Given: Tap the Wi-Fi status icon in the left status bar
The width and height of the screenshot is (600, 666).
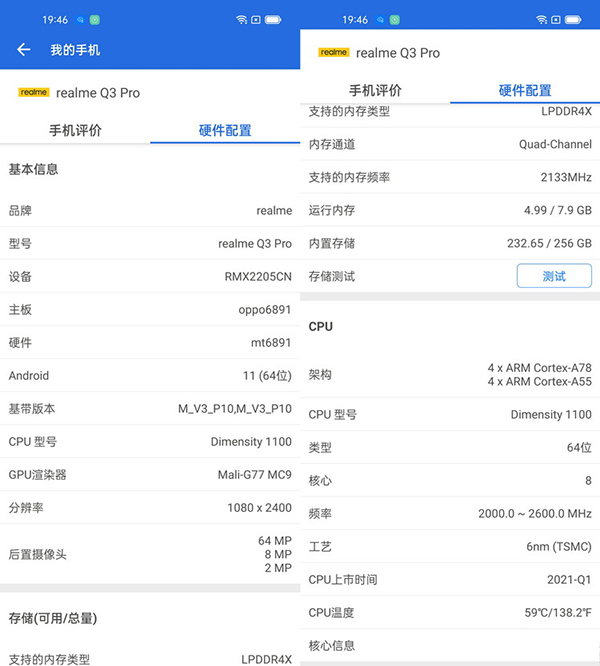Looking at the screenshot, I should 241,20.
